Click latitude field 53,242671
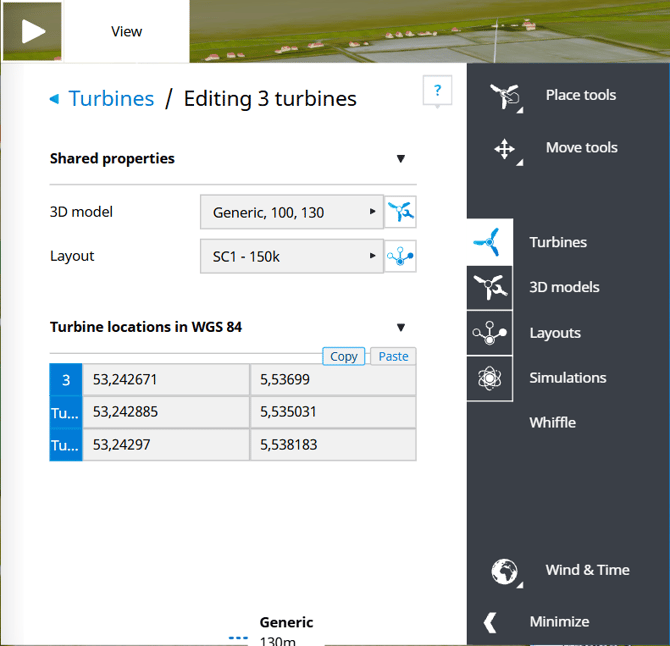The width and height of the screenshot is (670, 646). click(x=166, y=380)
